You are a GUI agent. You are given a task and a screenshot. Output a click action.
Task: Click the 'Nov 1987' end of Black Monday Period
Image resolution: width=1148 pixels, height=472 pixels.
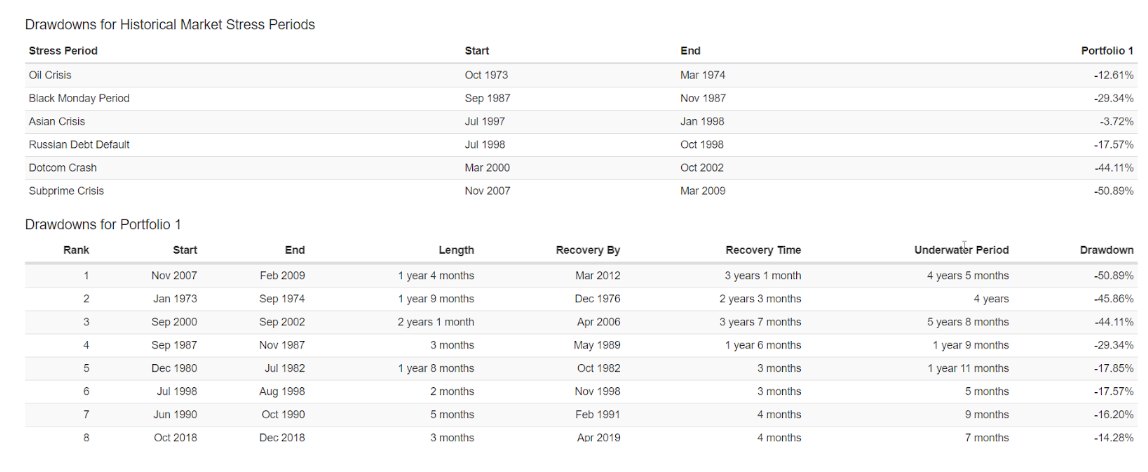click(703, 98)
